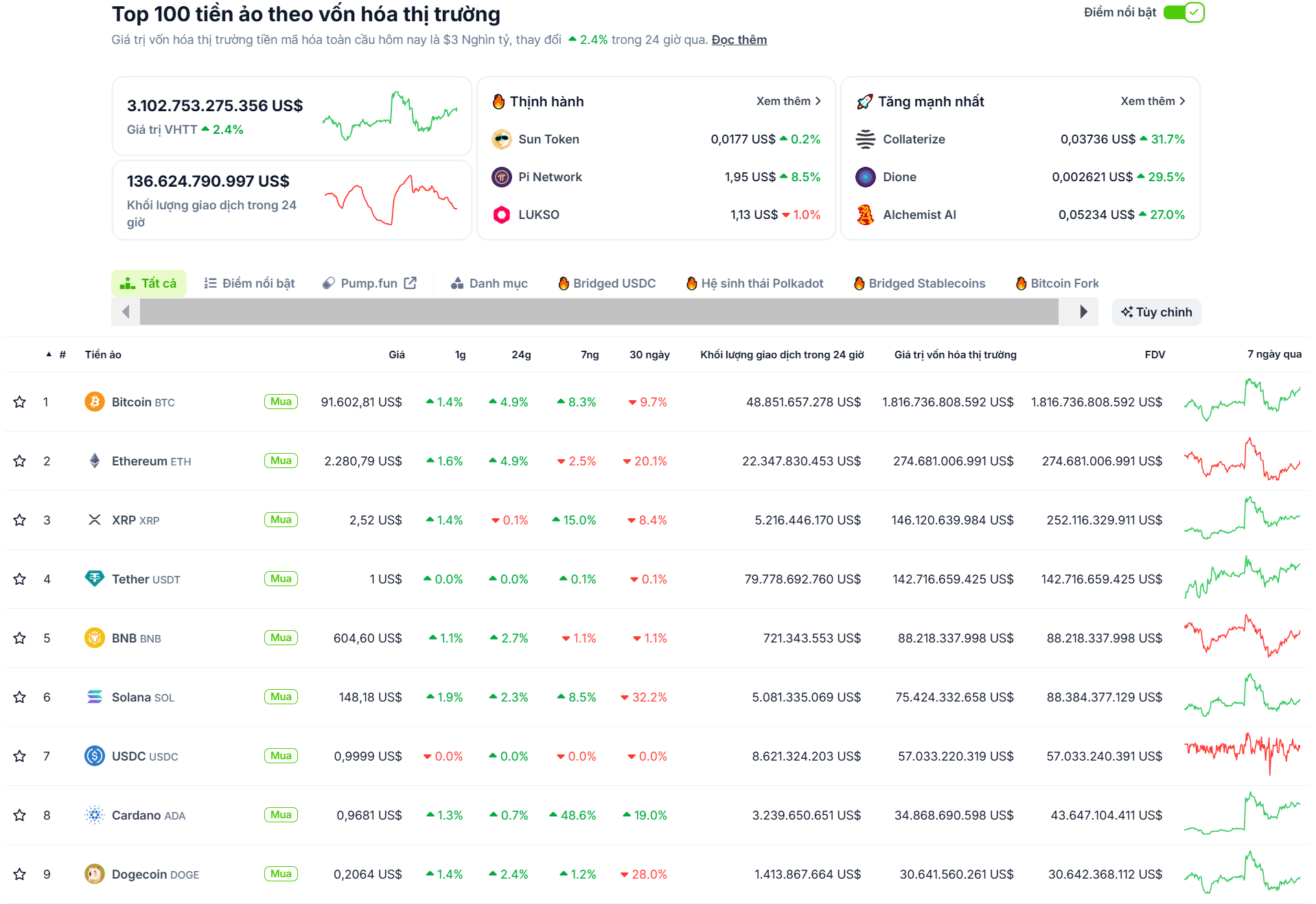Click the Pi Network icon
The image size is (1316, 904).
click(x=502, y=177)
